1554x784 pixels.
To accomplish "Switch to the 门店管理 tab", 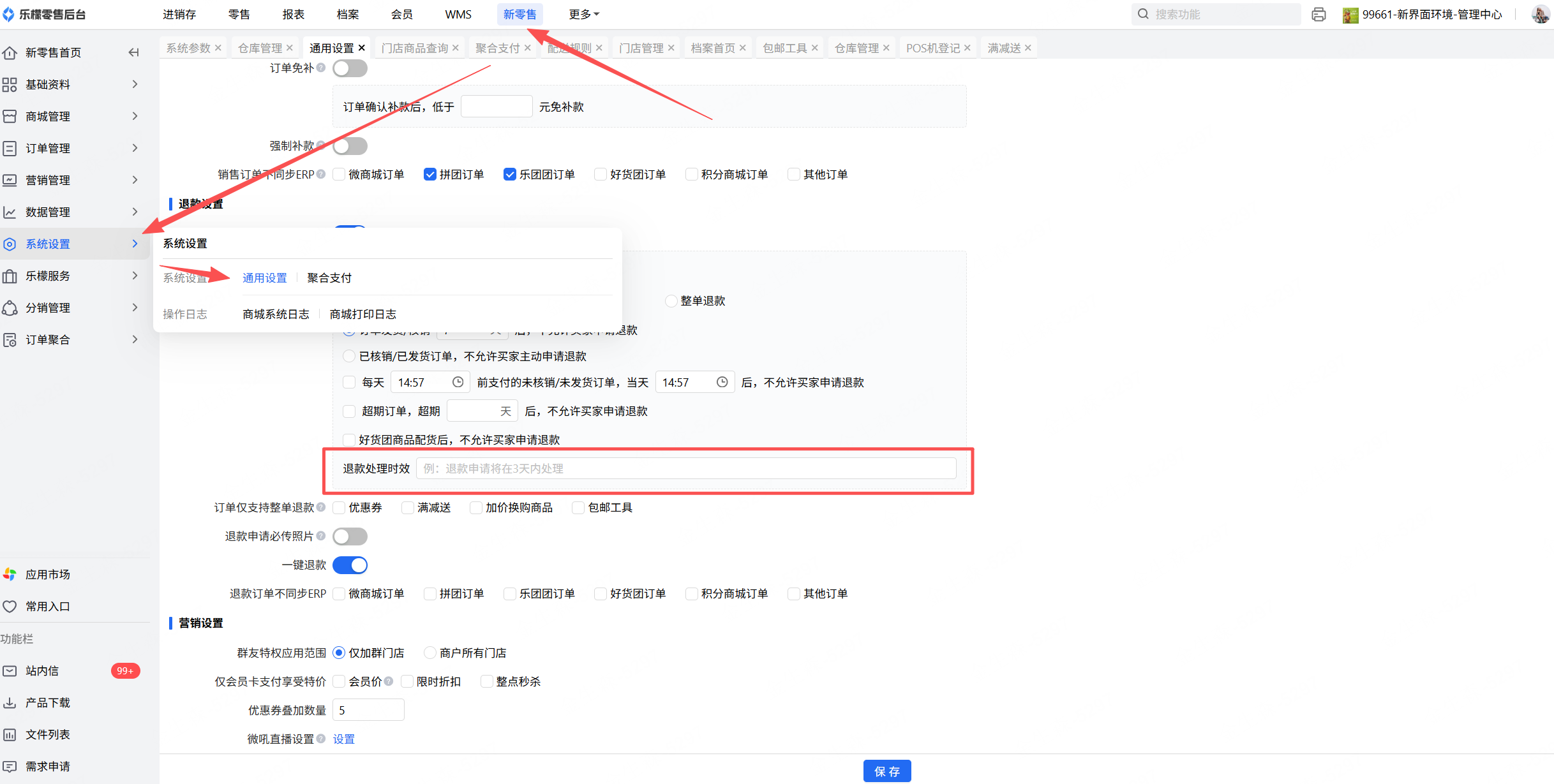I will 641,48.
